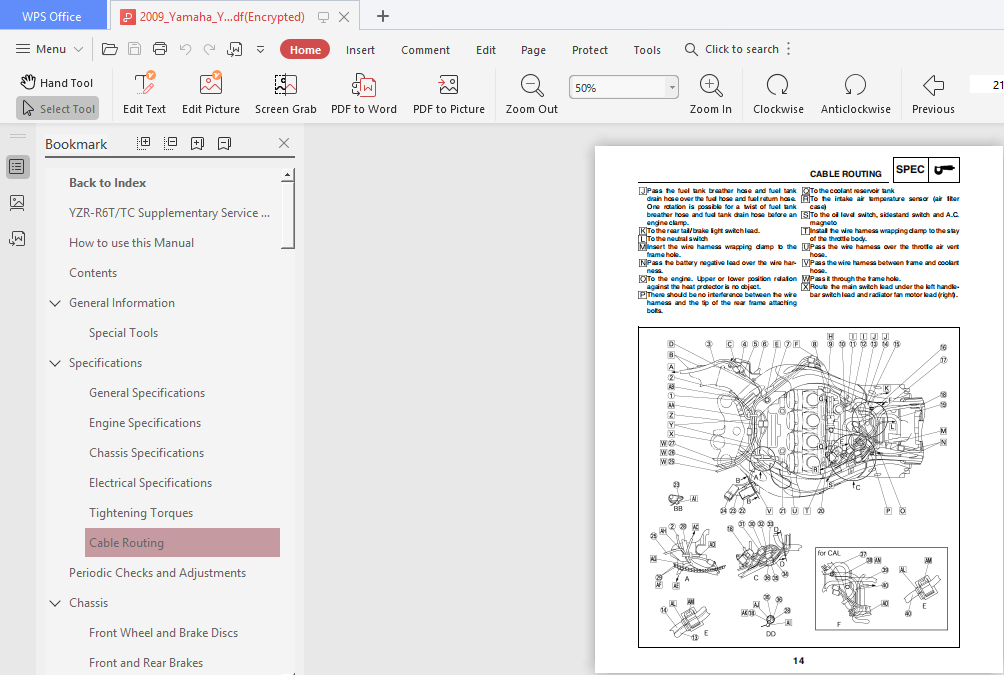Show the page thumbnails sidebar icon
The height and width of the screenshot is (675, 1004).
(x=17, y=203)
